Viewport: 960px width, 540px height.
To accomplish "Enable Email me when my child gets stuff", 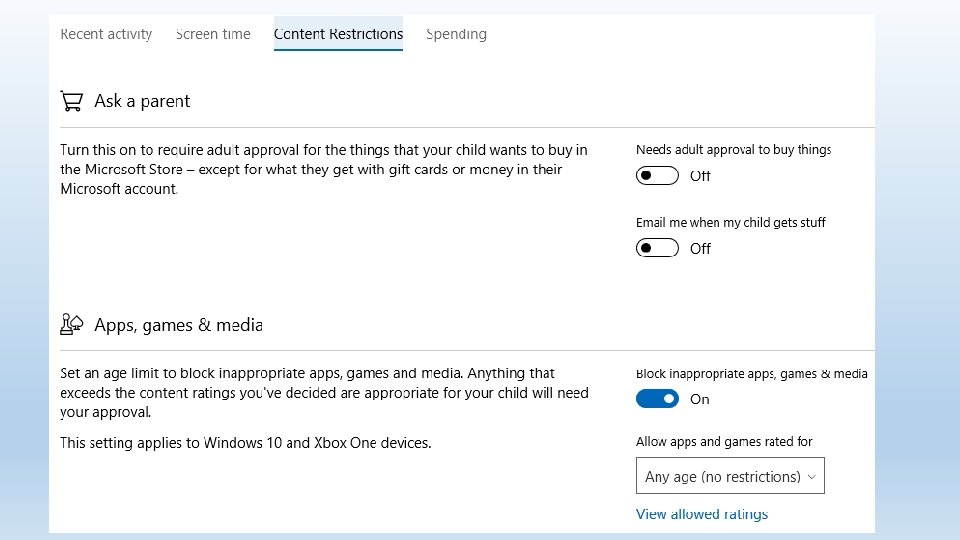I will [x=657, y=248].
